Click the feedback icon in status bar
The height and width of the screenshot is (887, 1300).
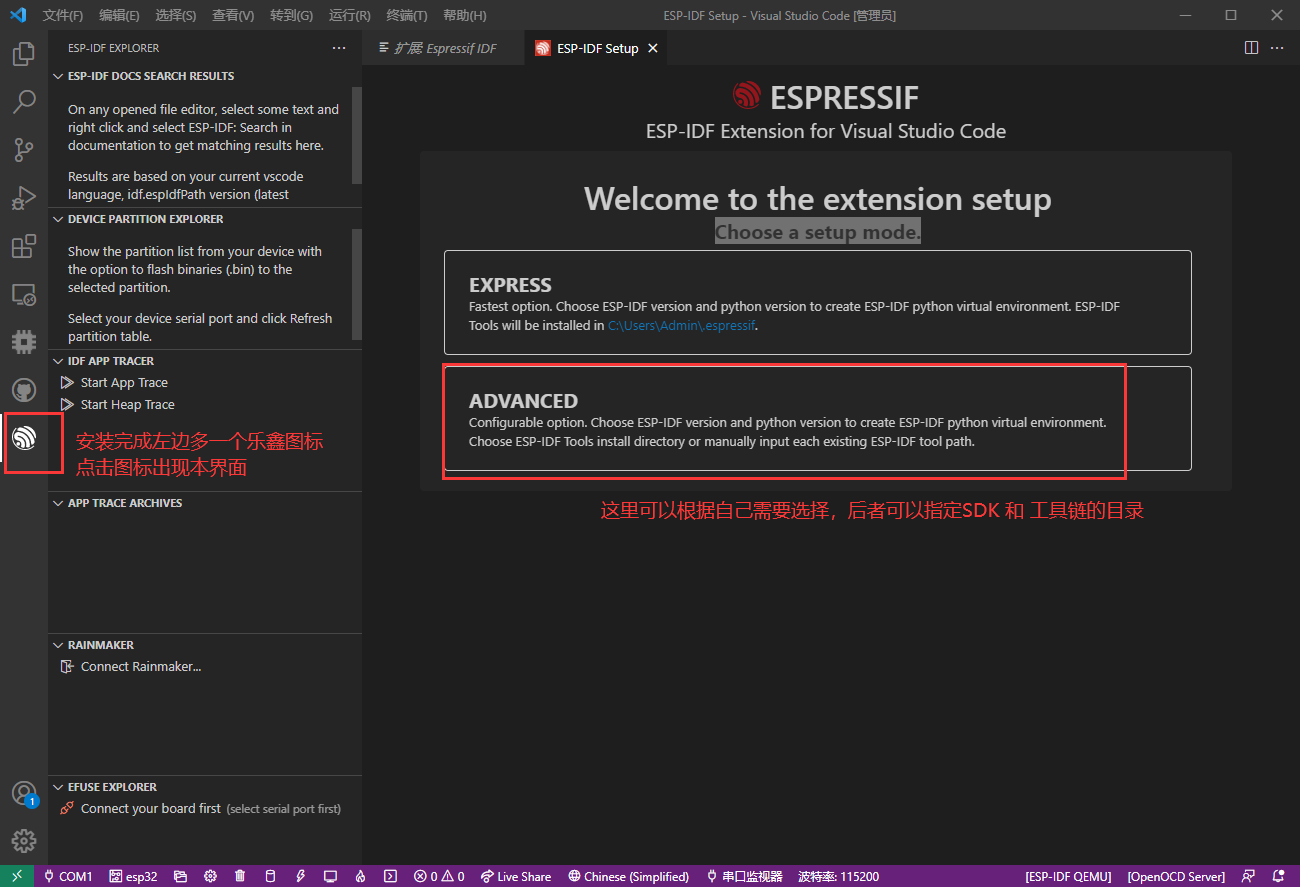1248,876
